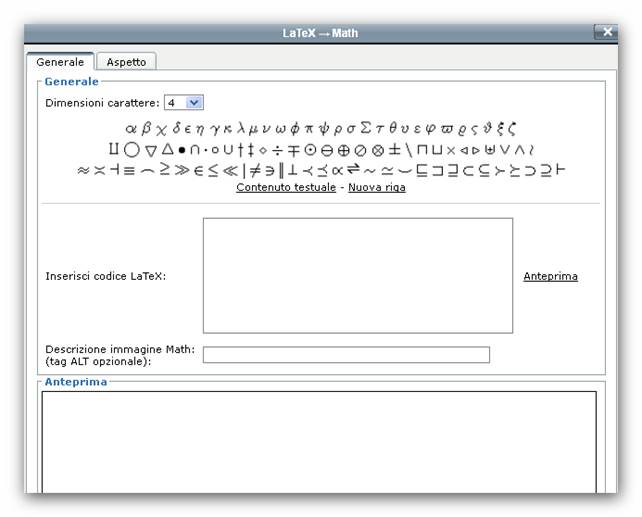
Task: Insert the chi χ symbol
Action: tap(161, 130)
